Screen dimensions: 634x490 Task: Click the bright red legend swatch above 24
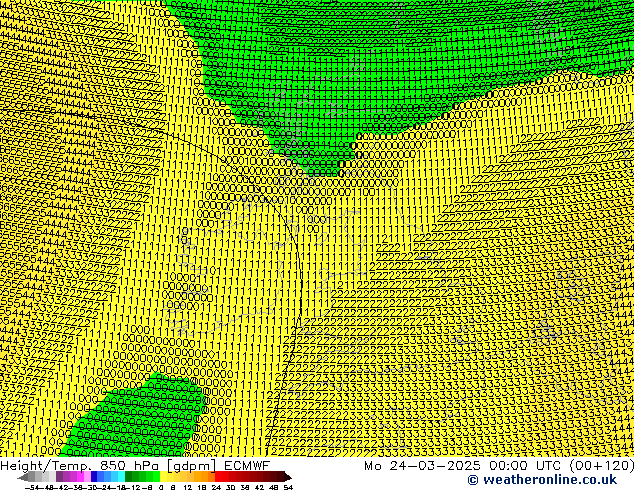pos(218,476)
